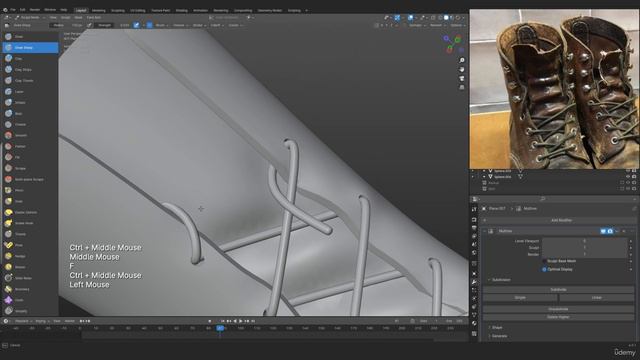Select the Rotate brush
This screenshot has width=640, height=360.
click(31, 267)
